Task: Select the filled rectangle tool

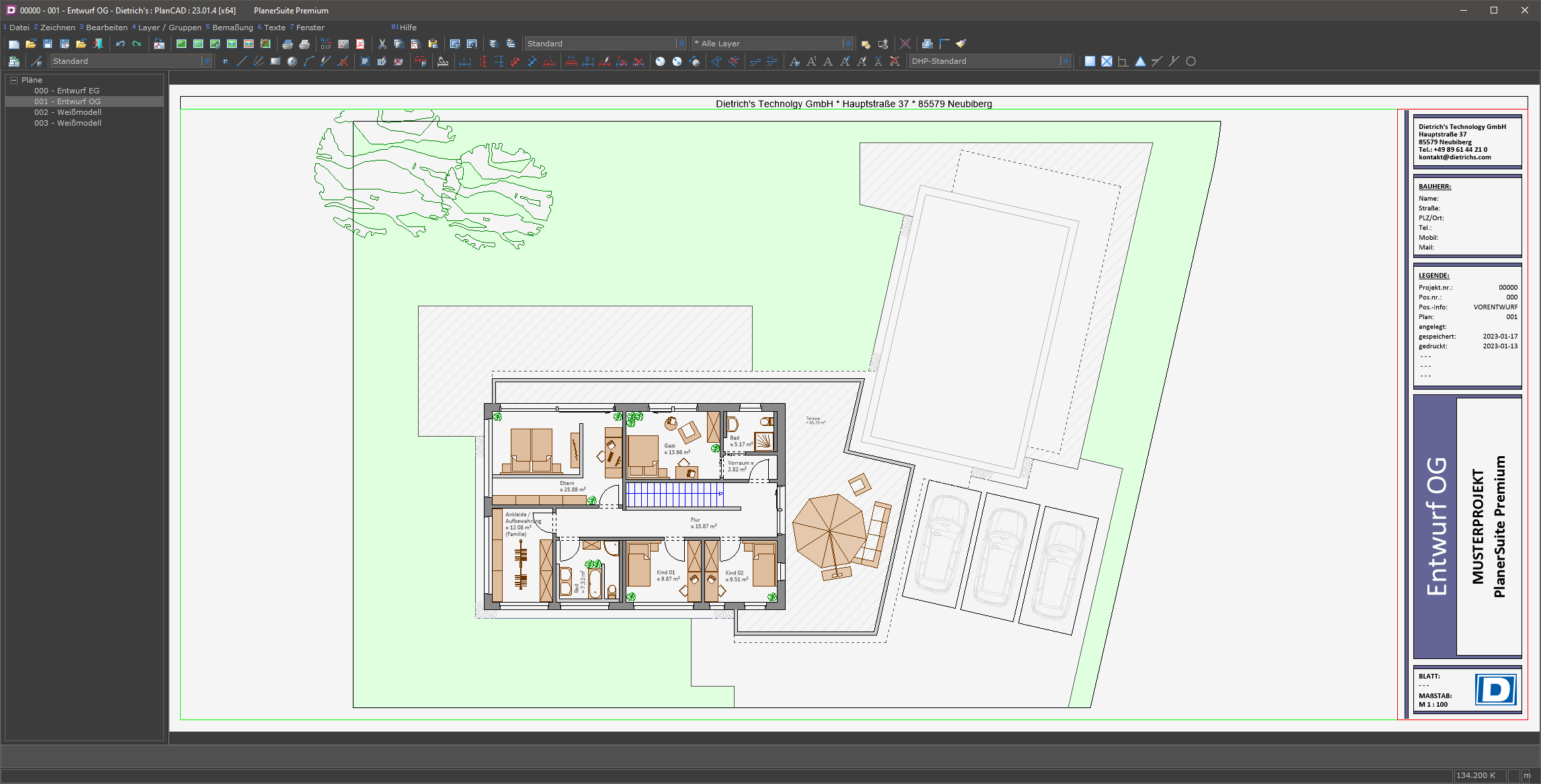Action: [275, 62]
